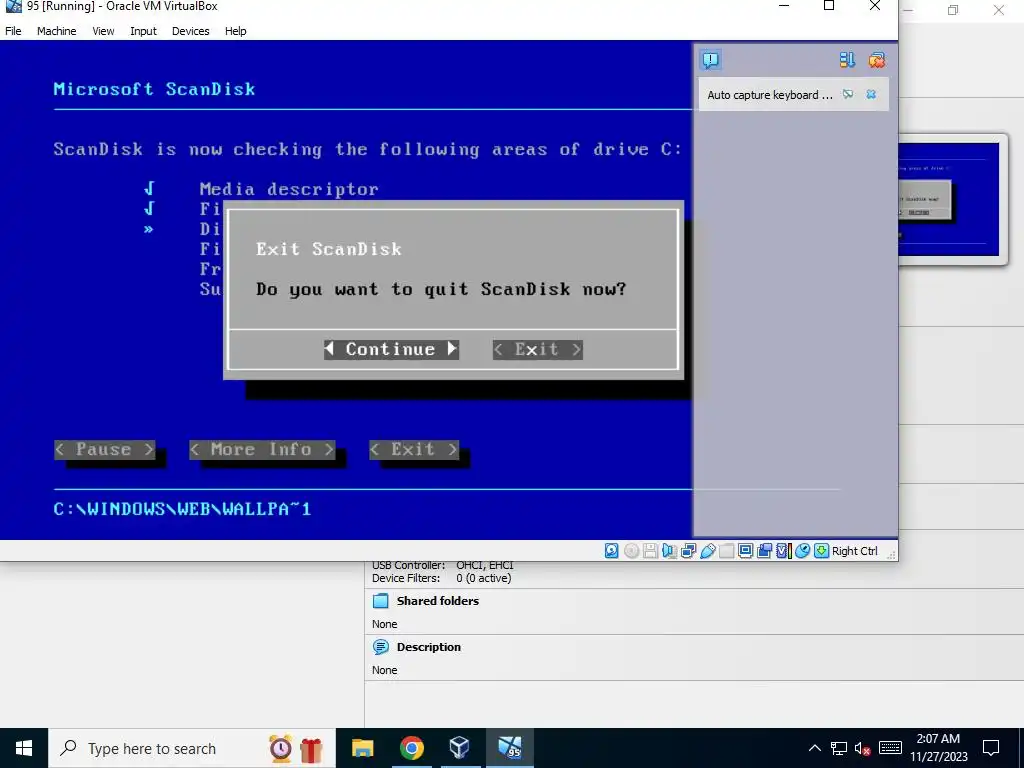1024x768 pixels.
Task: Maximize the 95 VM window
Action: 829,6
